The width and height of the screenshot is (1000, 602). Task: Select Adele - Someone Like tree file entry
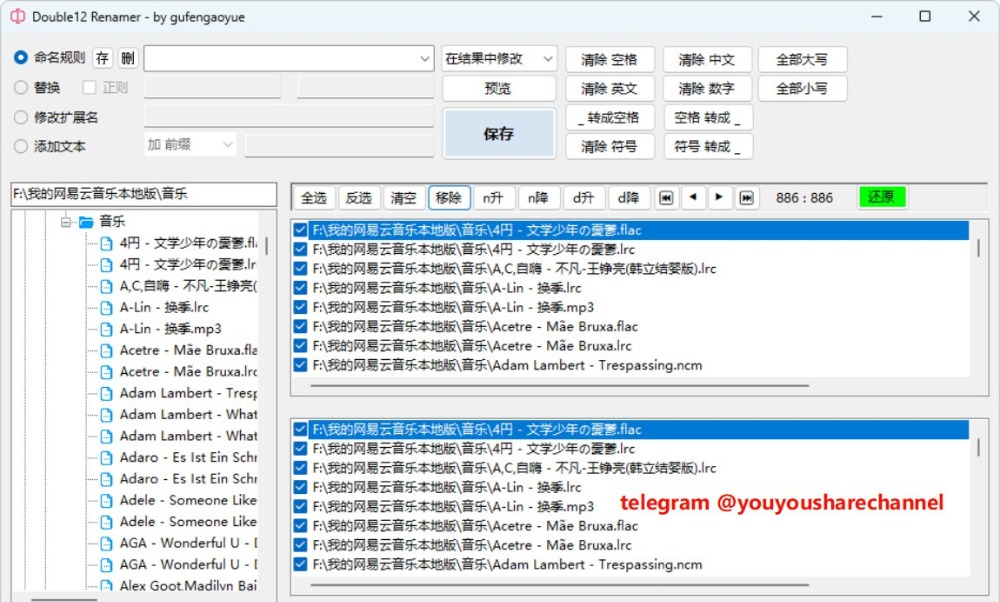[x=188, y=500]
